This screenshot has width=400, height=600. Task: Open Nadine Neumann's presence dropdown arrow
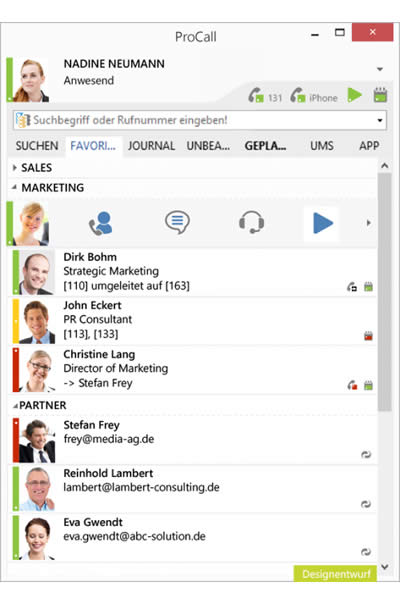pyautogui.click(x=380, y=69)
